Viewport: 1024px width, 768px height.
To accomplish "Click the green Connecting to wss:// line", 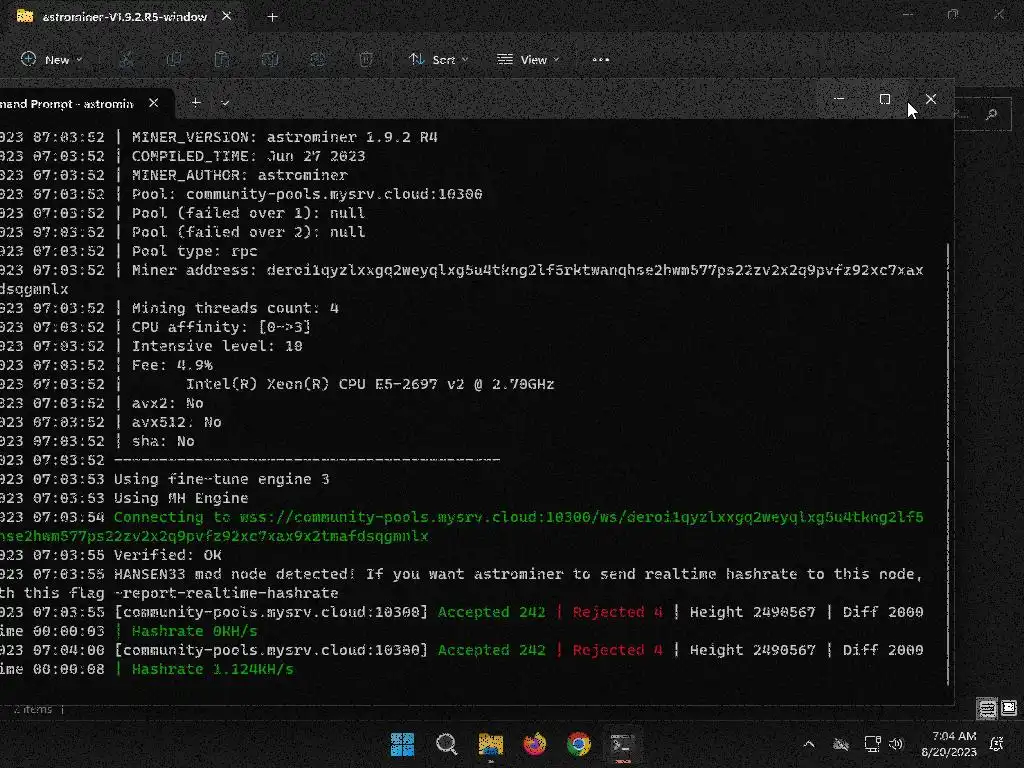I will [x=519, y=517].
